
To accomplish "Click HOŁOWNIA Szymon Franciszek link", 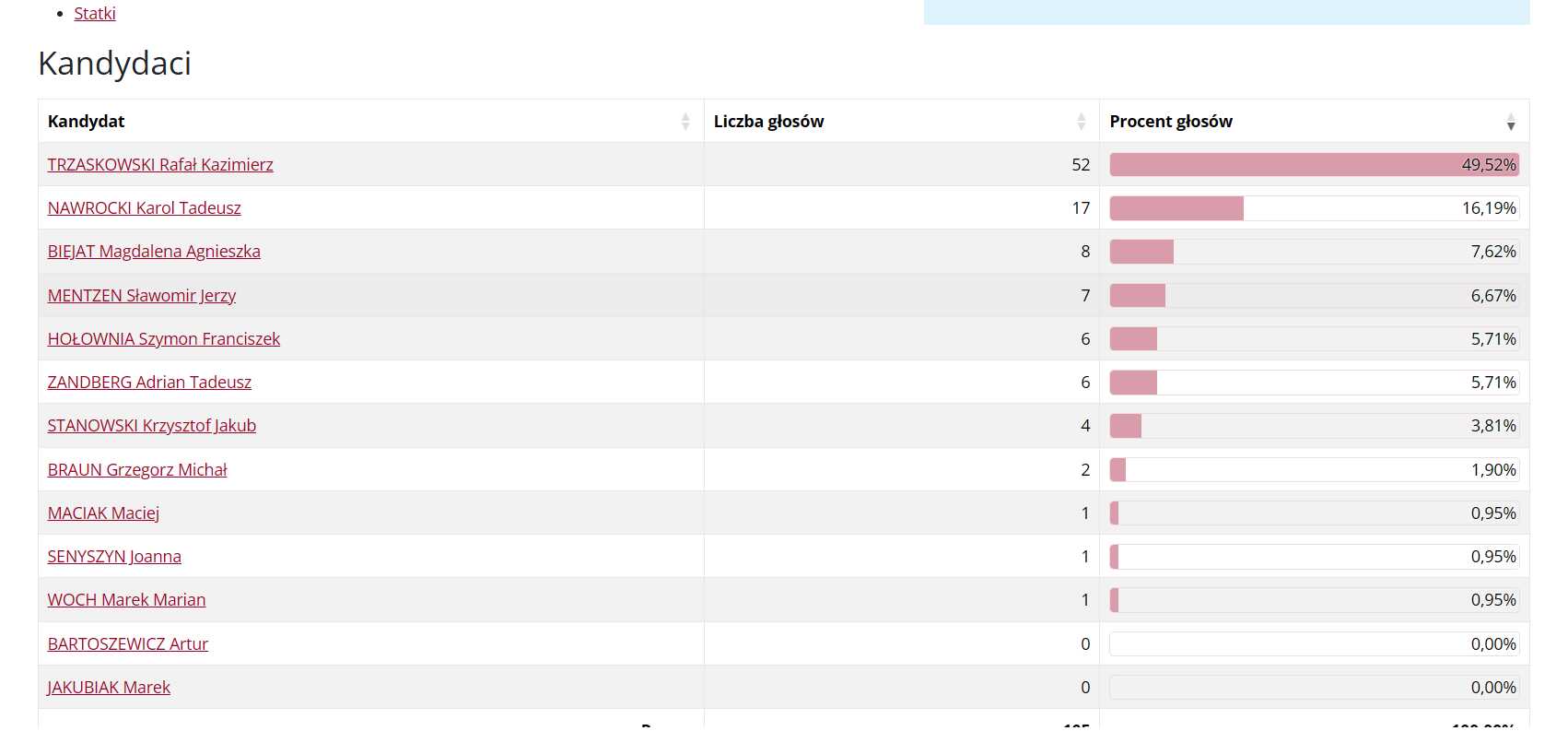I will click(x=164, y=339).
